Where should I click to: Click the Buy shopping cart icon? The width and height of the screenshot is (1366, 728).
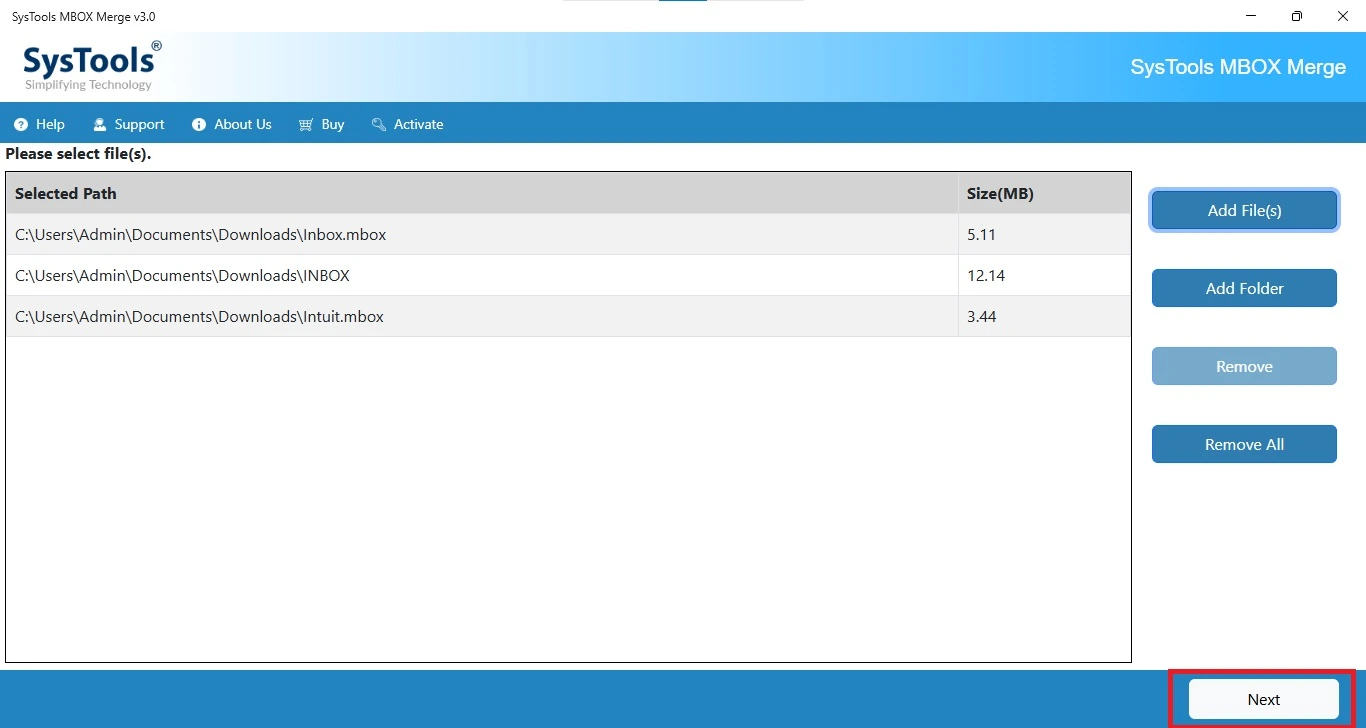point(306,125)
